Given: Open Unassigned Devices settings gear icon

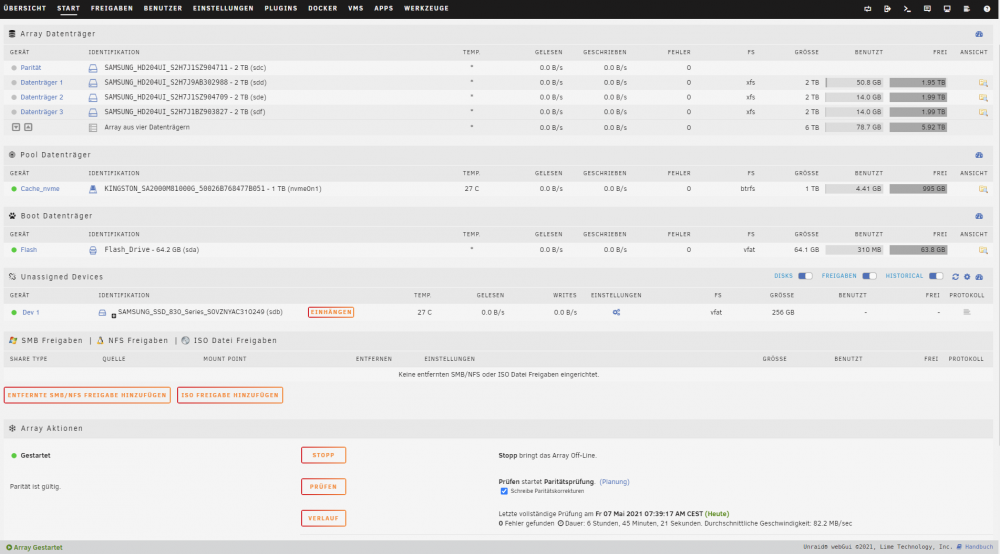Looking at the screenshot, I should tap(967, 277).
